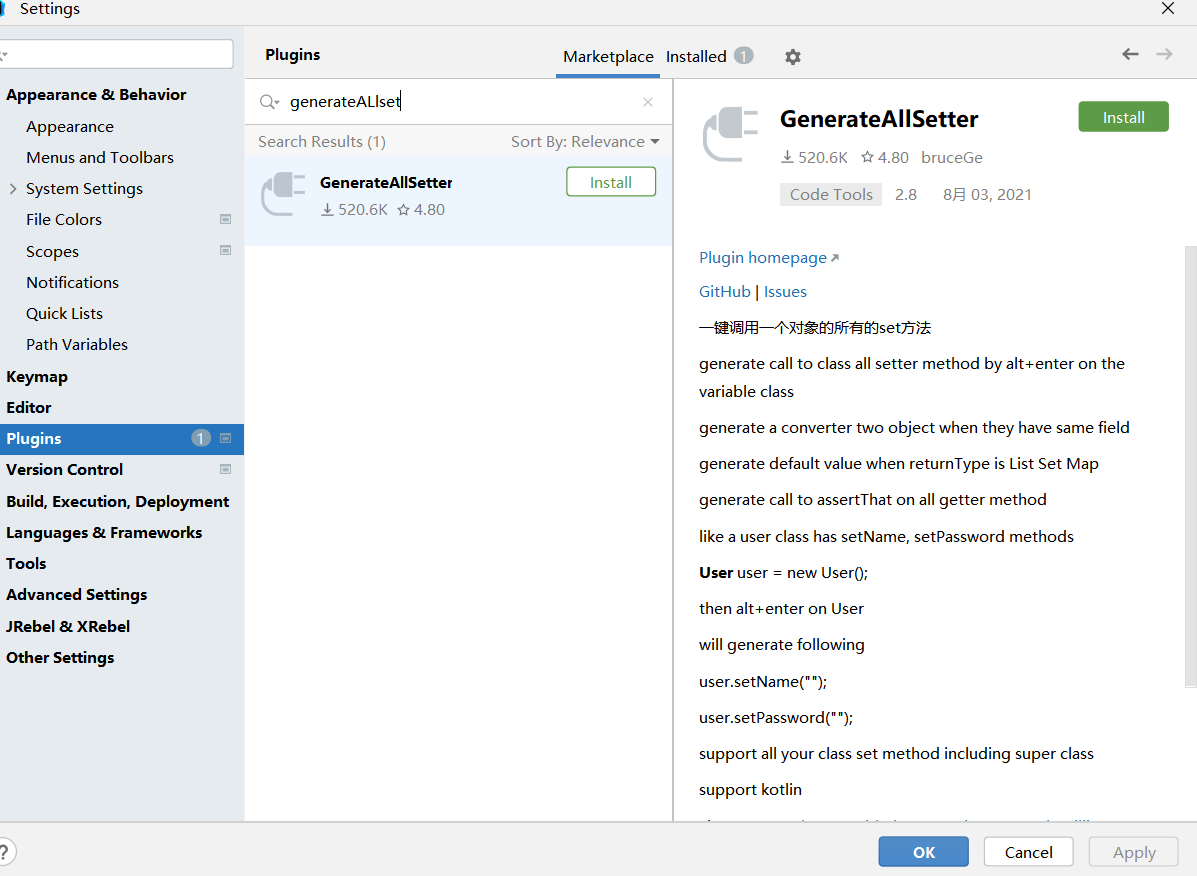
Task: Click Code Tools category tag
Action: [x=831, y=195]
